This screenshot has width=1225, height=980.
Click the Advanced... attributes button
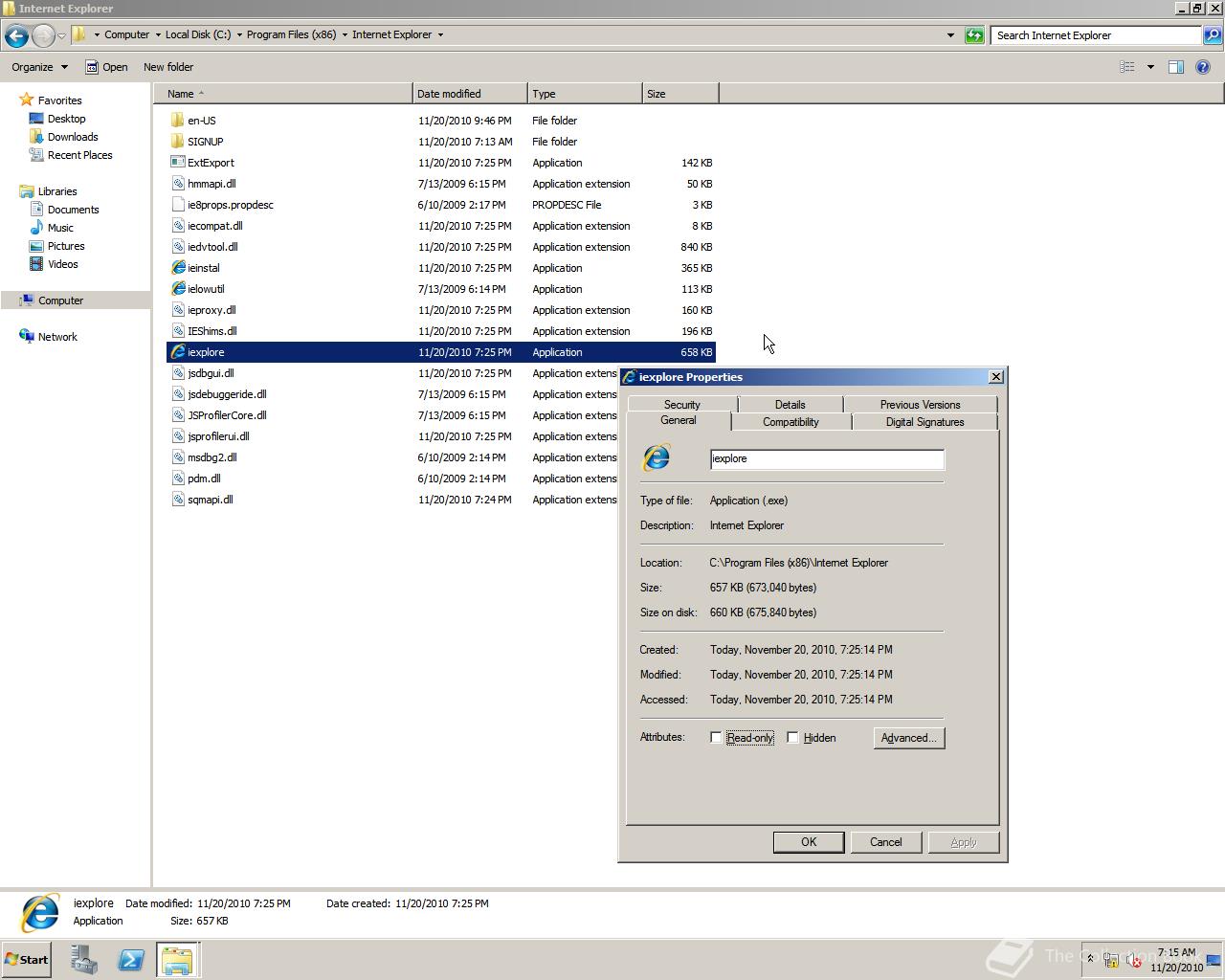click(909, 738)
